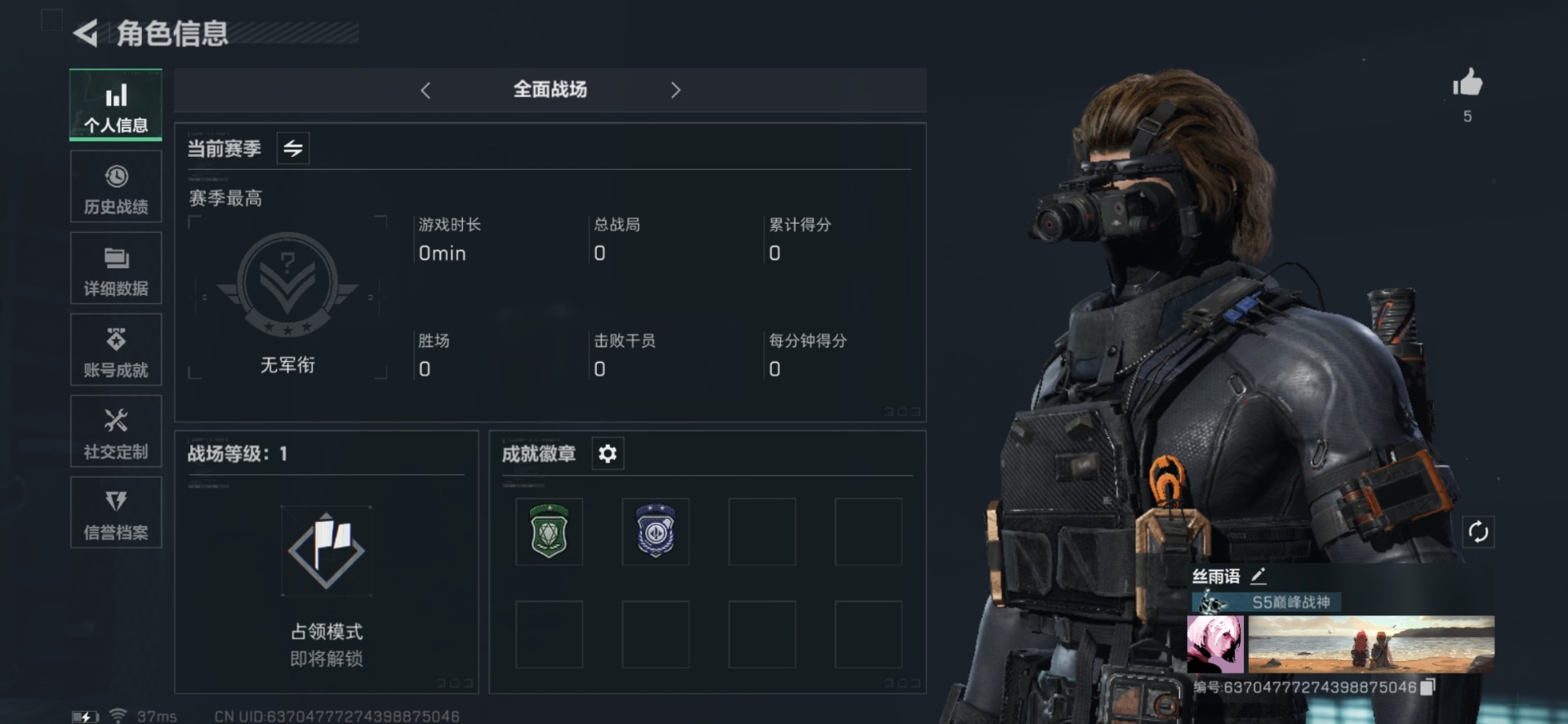1568x724 pixels.
Task: Open the 个人信息 tab
Action: [116, 105]
